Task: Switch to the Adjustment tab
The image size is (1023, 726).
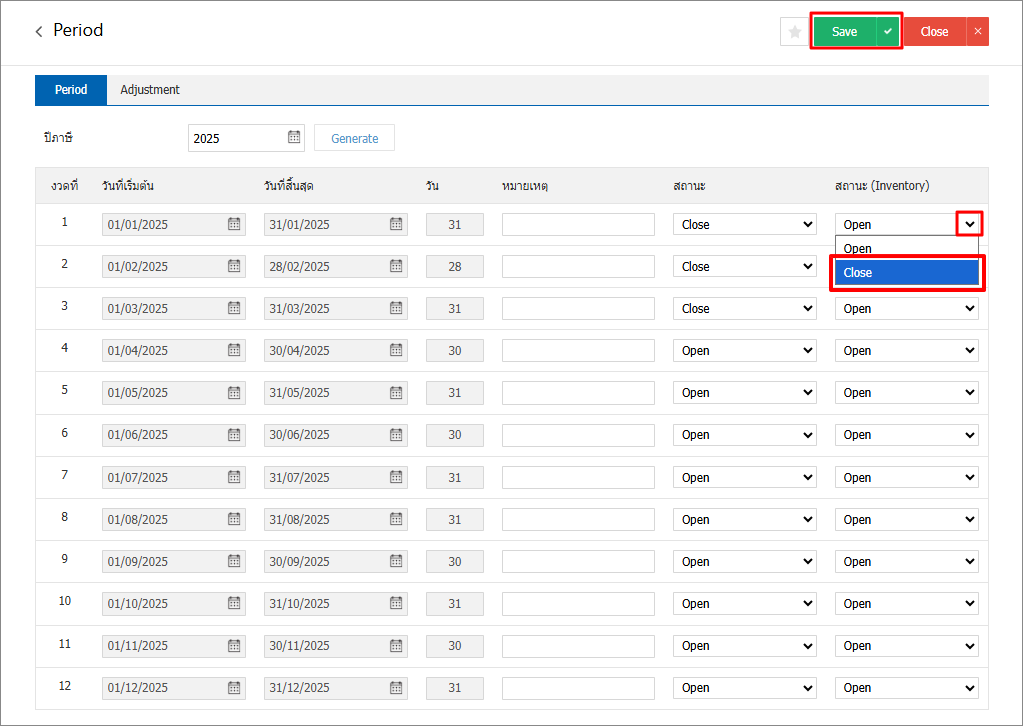Action: click(150, 90)
